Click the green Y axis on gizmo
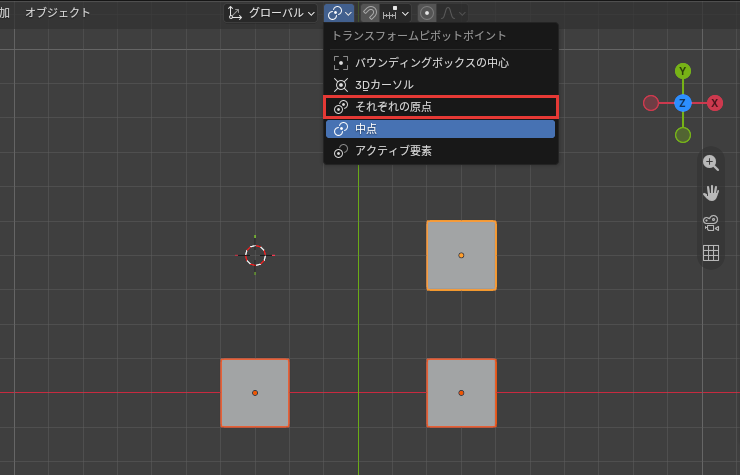The height and width of the screenshot is (475, 740). click(682, 71)
